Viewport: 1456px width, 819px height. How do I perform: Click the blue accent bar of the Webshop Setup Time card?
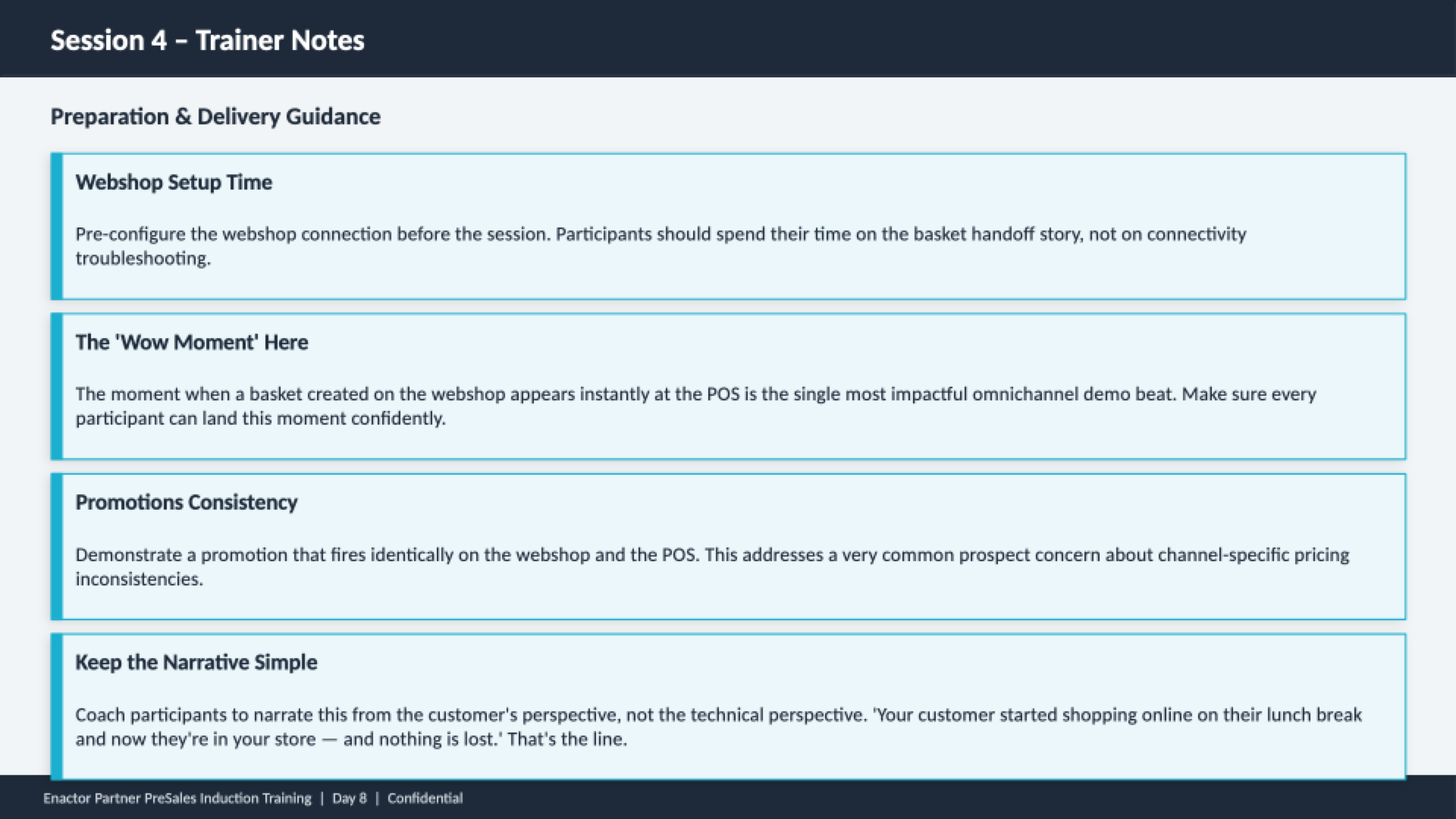click(56, 226)
